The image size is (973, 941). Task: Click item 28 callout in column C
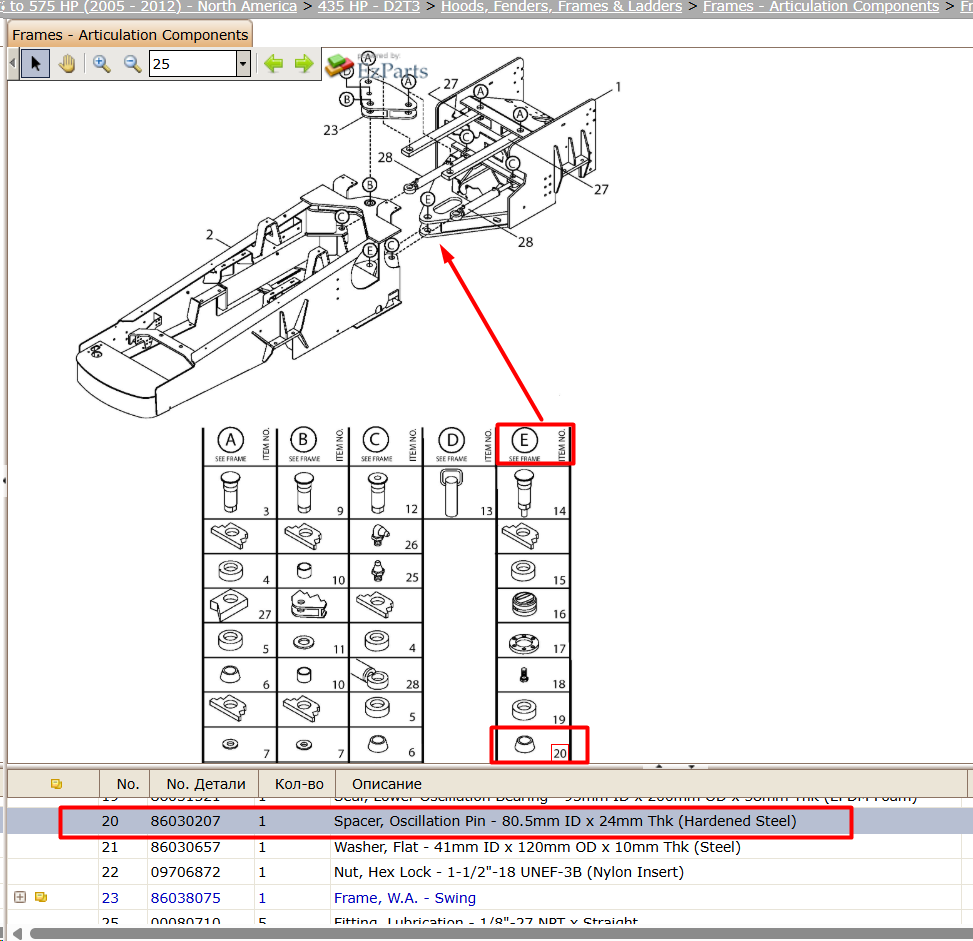click(x=412, y=684)
